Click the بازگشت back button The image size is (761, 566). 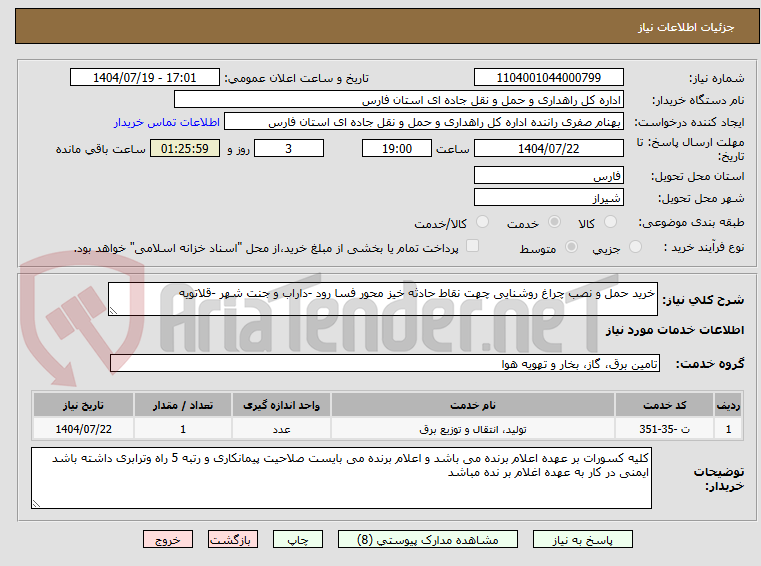(x=232, y=539)
